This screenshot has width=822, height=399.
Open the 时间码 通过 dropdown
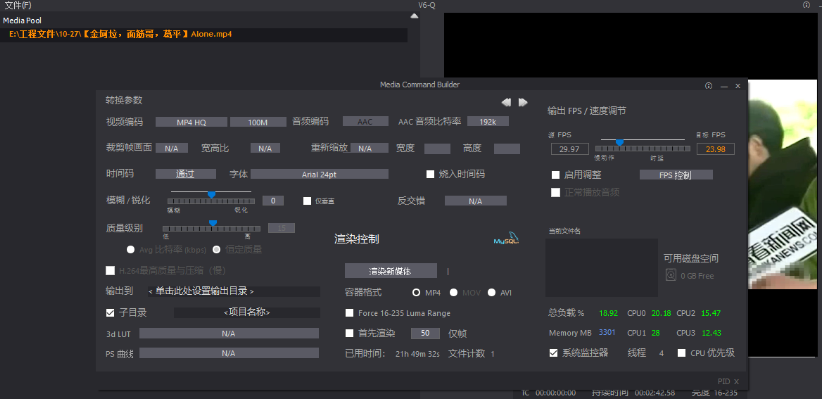coord(186,174)
